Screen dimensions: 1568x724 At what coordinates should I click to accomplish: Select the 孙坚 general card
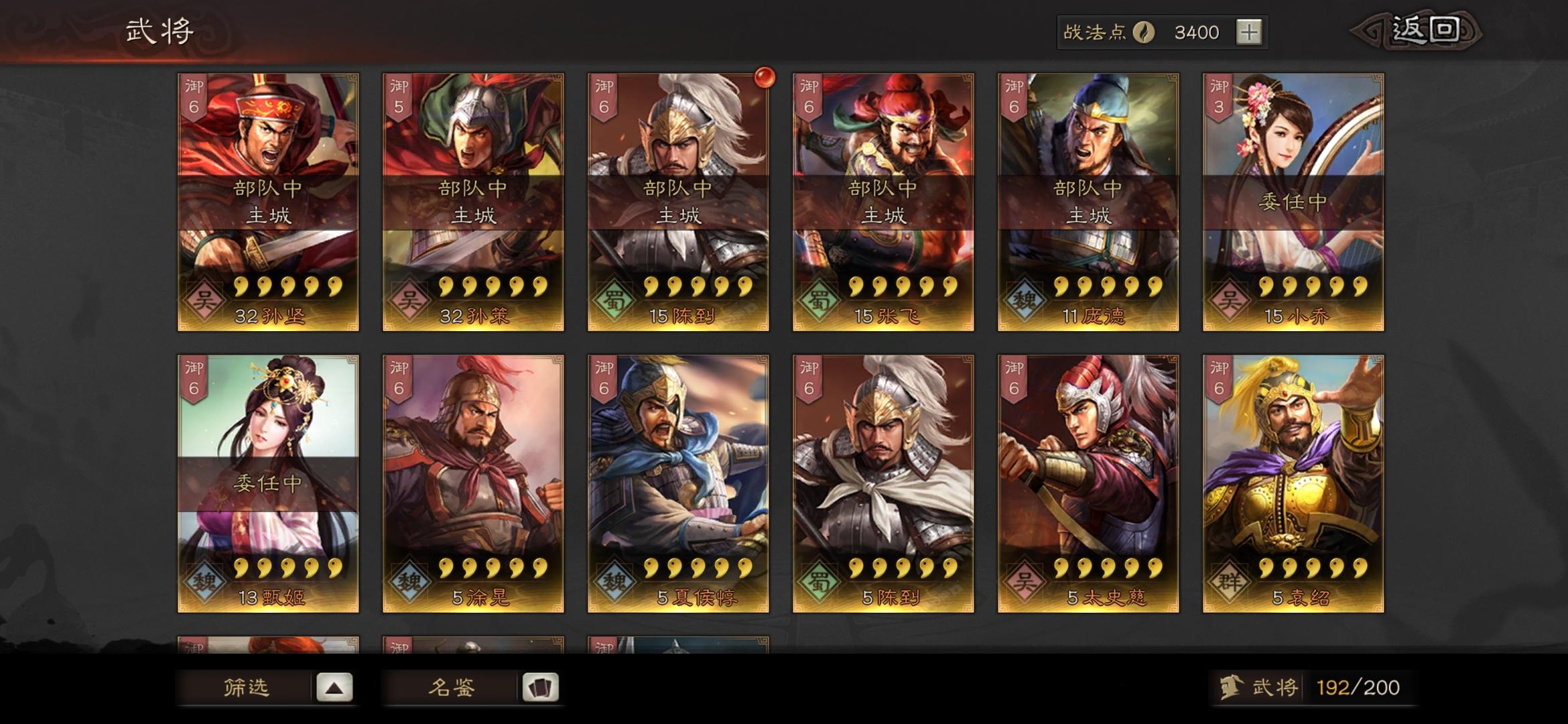pyautogui.click(x=268, y=202)
